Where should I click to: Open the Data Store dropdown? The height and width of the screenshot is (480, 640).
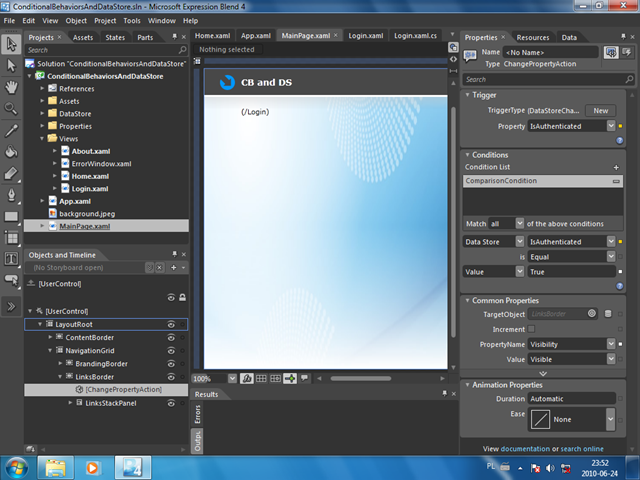[x=519, y=242]
